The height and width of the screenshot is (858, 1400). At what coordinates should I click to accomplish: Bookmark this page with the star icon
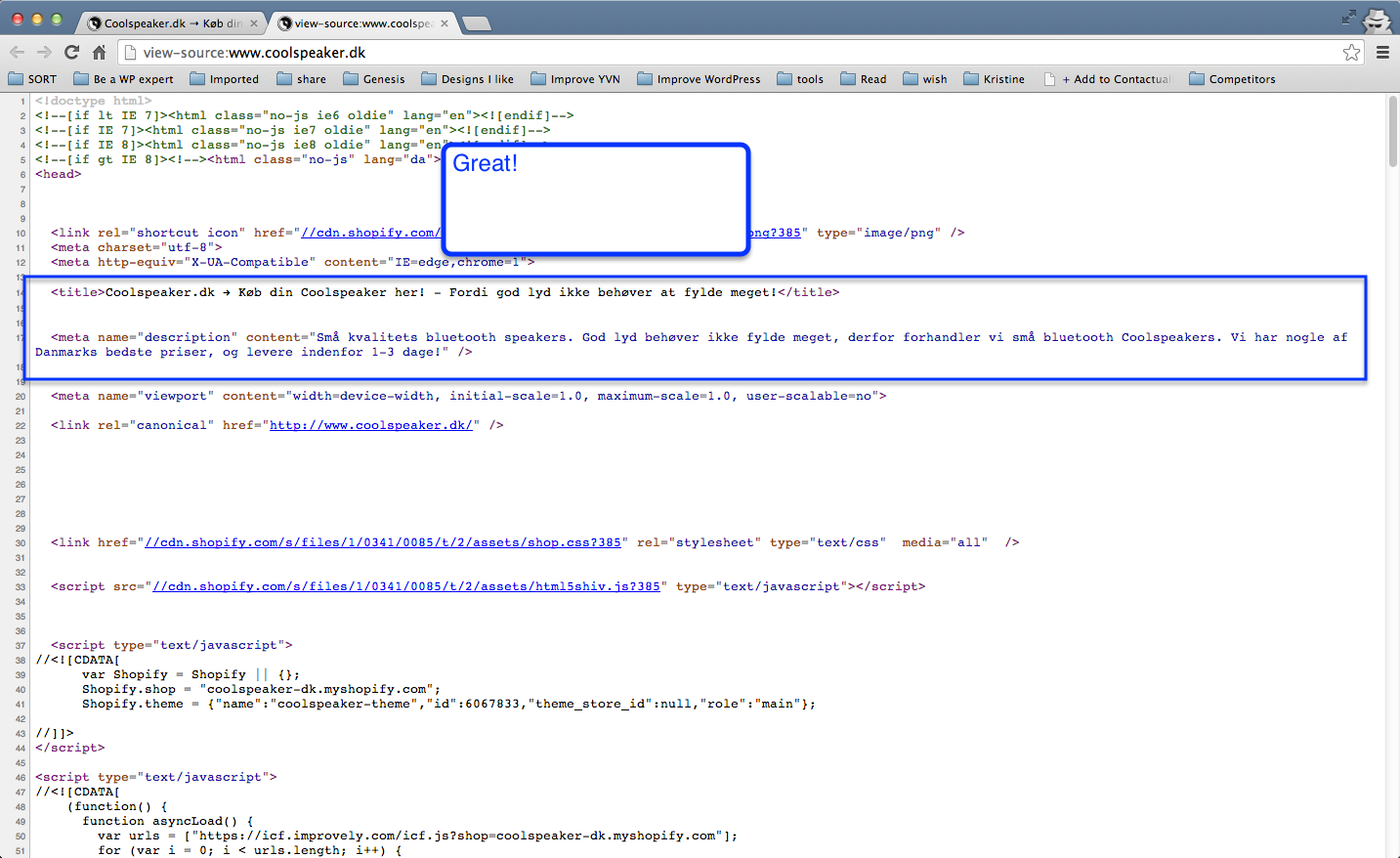coord(1351,53)
